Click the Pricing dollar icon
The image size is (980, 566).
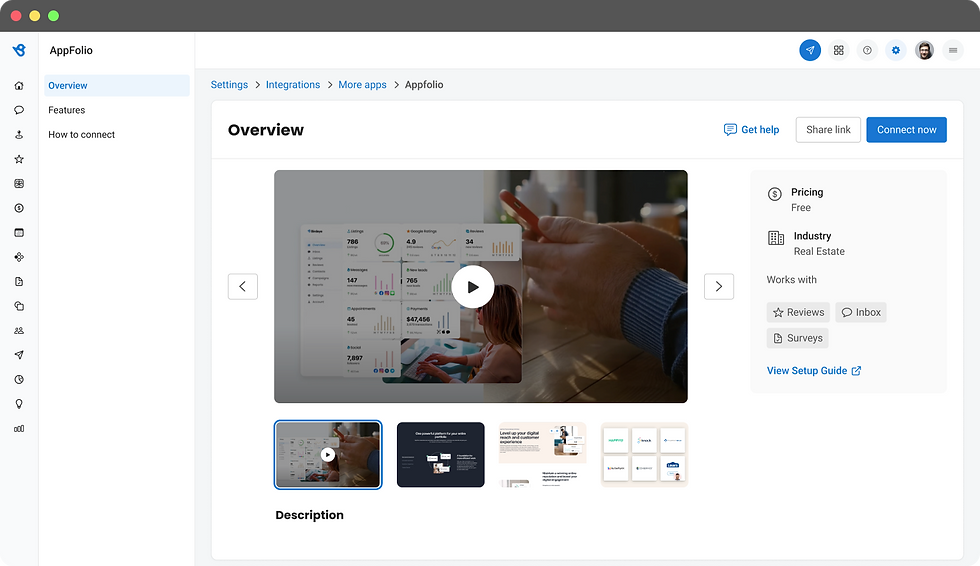[x=774, y=194]
